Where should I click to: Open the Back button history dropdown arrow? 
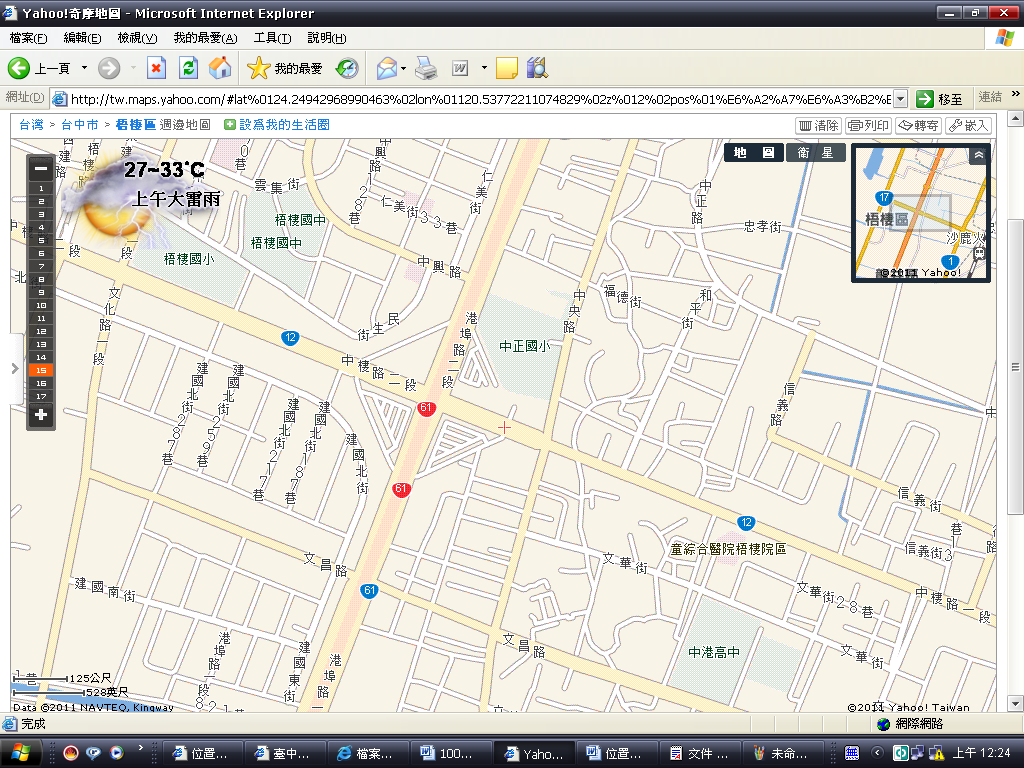[x=84, y=68]
